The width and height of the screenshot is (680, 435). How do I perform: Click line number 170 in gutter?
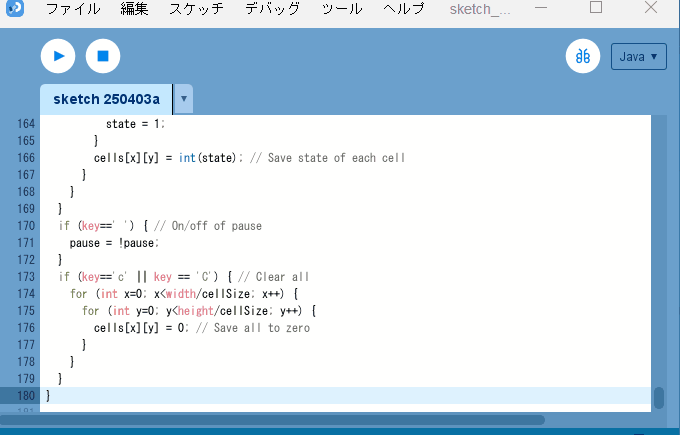[x=26, y=226]
